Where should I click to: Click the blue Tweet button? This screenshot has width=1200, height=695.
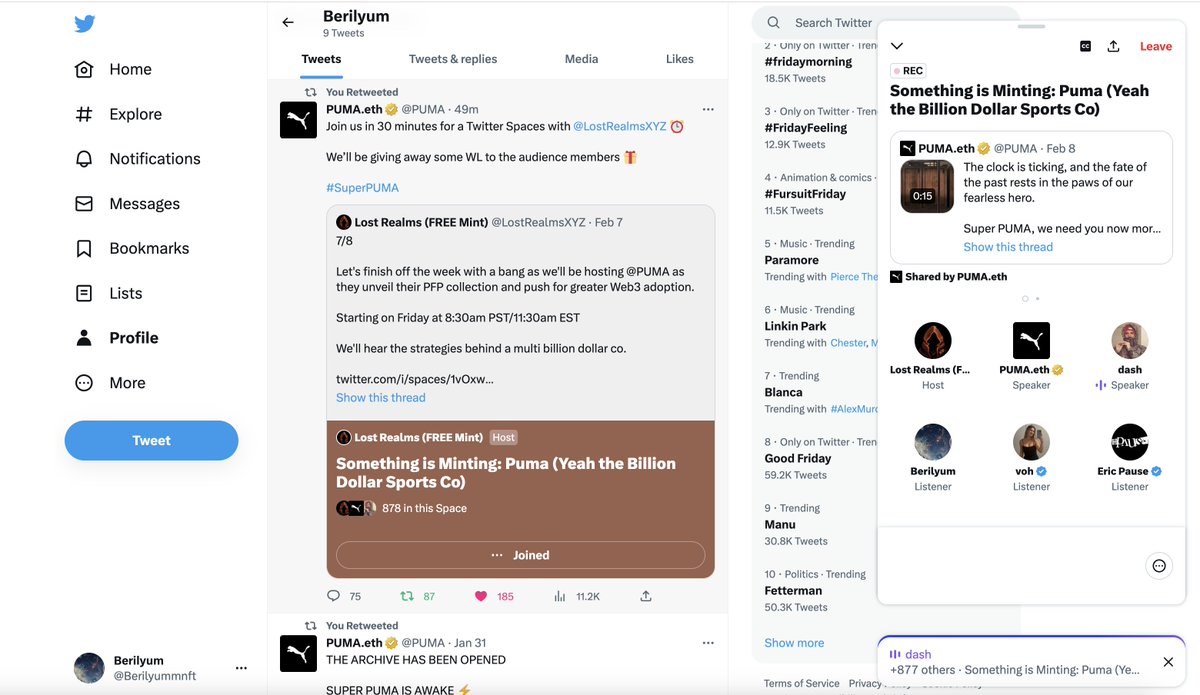(151, 440)
